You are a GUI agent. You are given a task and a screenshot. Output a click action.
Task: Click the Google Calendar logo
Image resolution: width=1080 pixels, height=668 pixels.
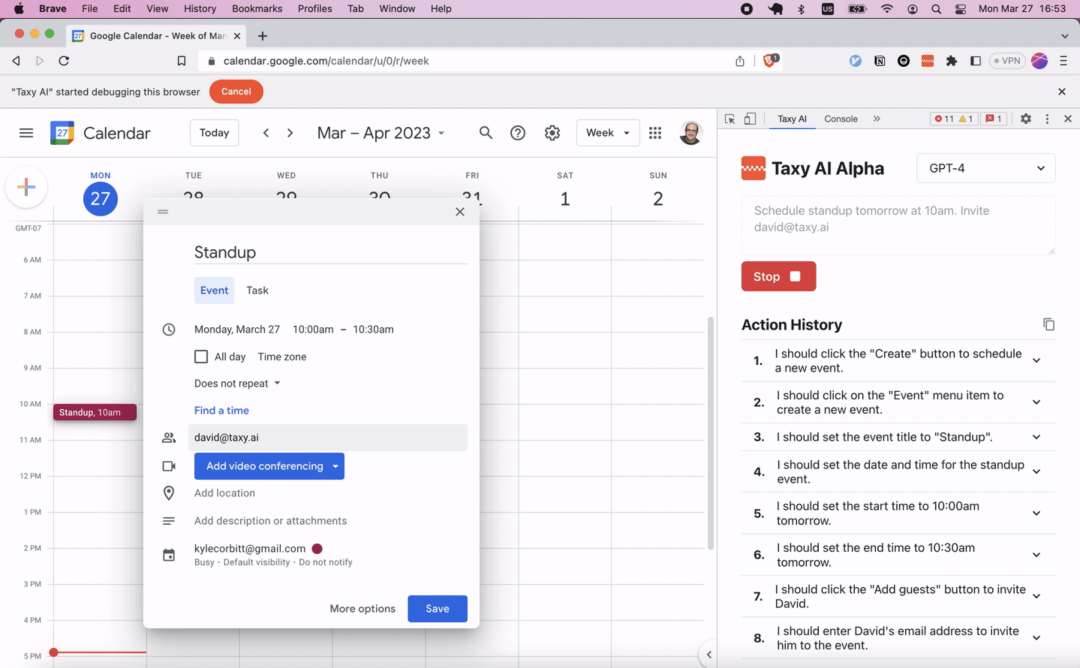62,133
